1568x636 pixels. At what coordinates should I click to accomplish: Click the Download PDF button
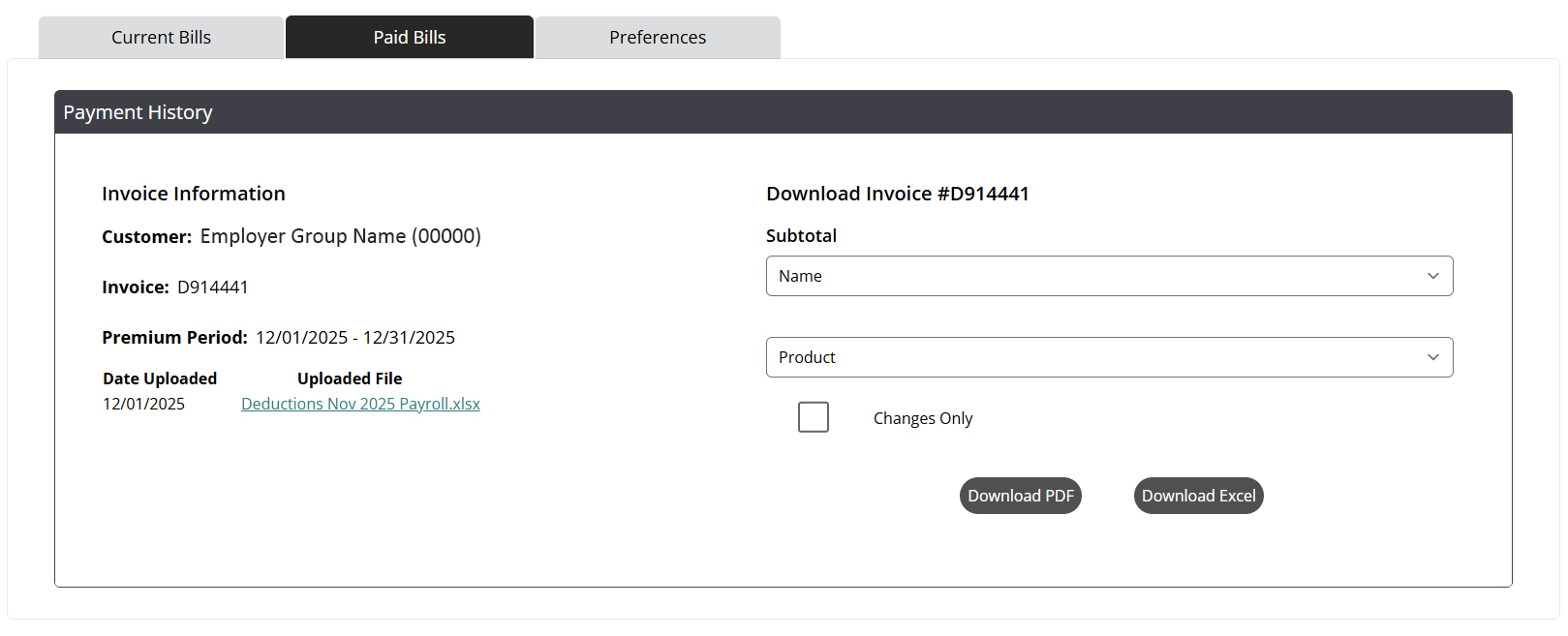tap(1020, 495)
